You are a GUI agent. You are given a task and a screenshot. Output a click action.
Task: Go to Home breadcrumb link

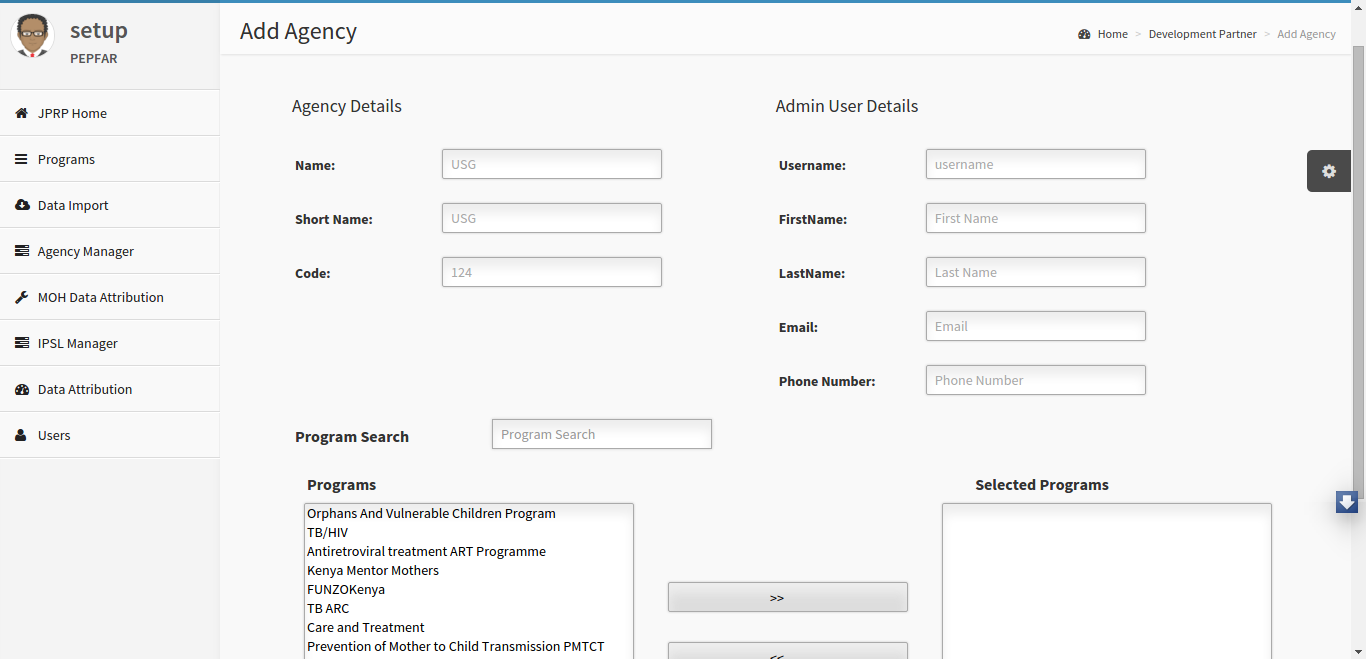(1112, 34)
